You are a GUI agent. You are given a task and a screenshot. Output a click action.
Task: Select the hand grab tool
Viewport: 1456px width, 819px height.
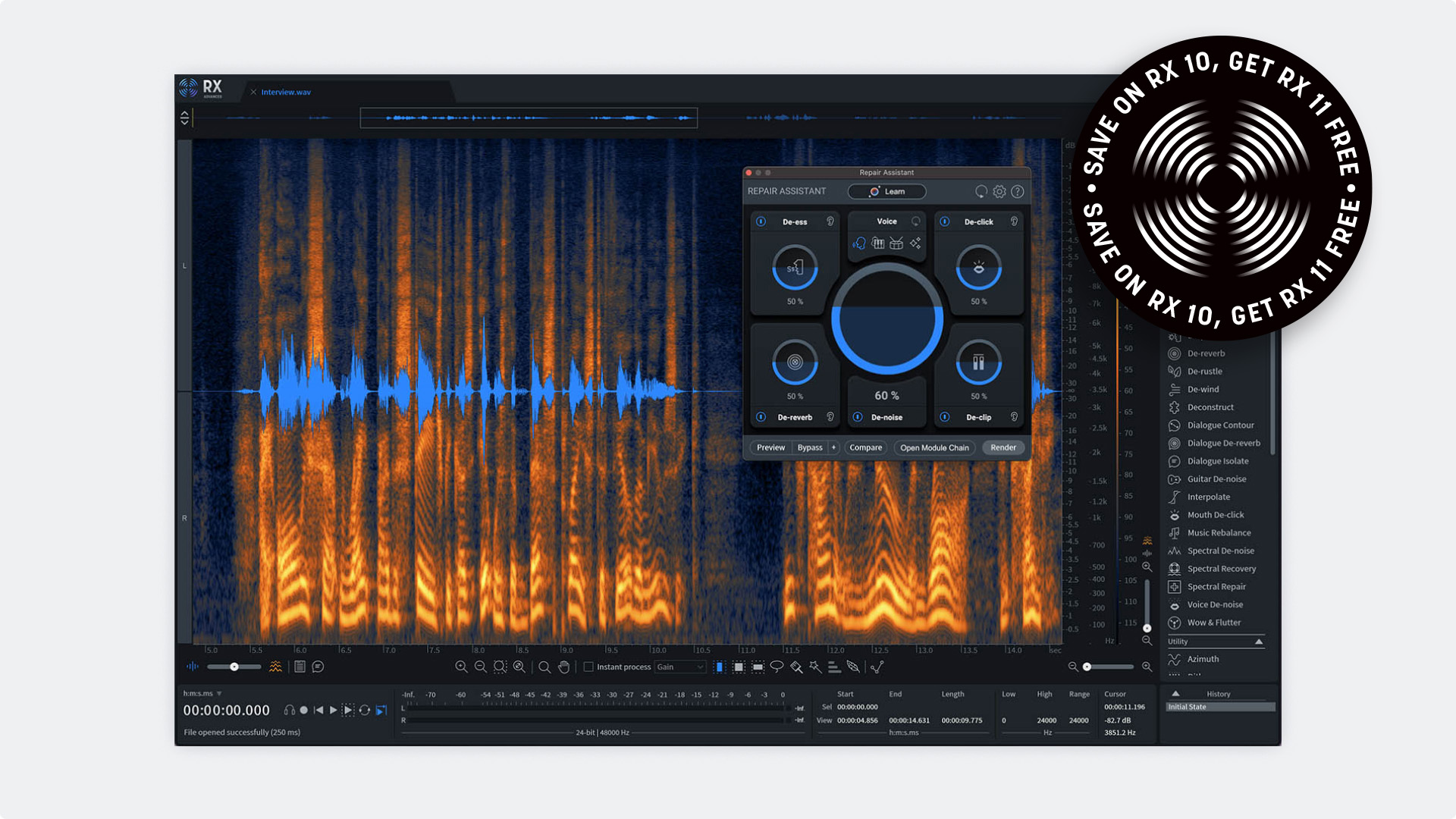563,667
